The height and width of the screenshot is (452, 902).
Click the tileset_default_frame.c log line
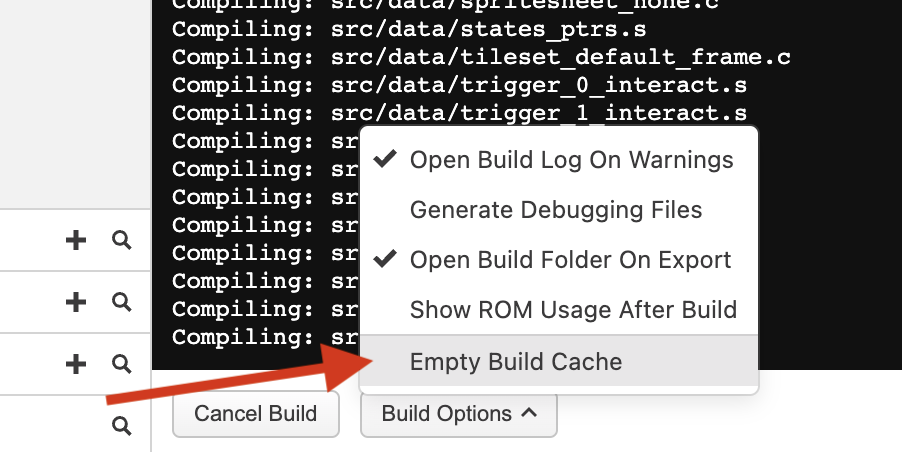[481, 58]
